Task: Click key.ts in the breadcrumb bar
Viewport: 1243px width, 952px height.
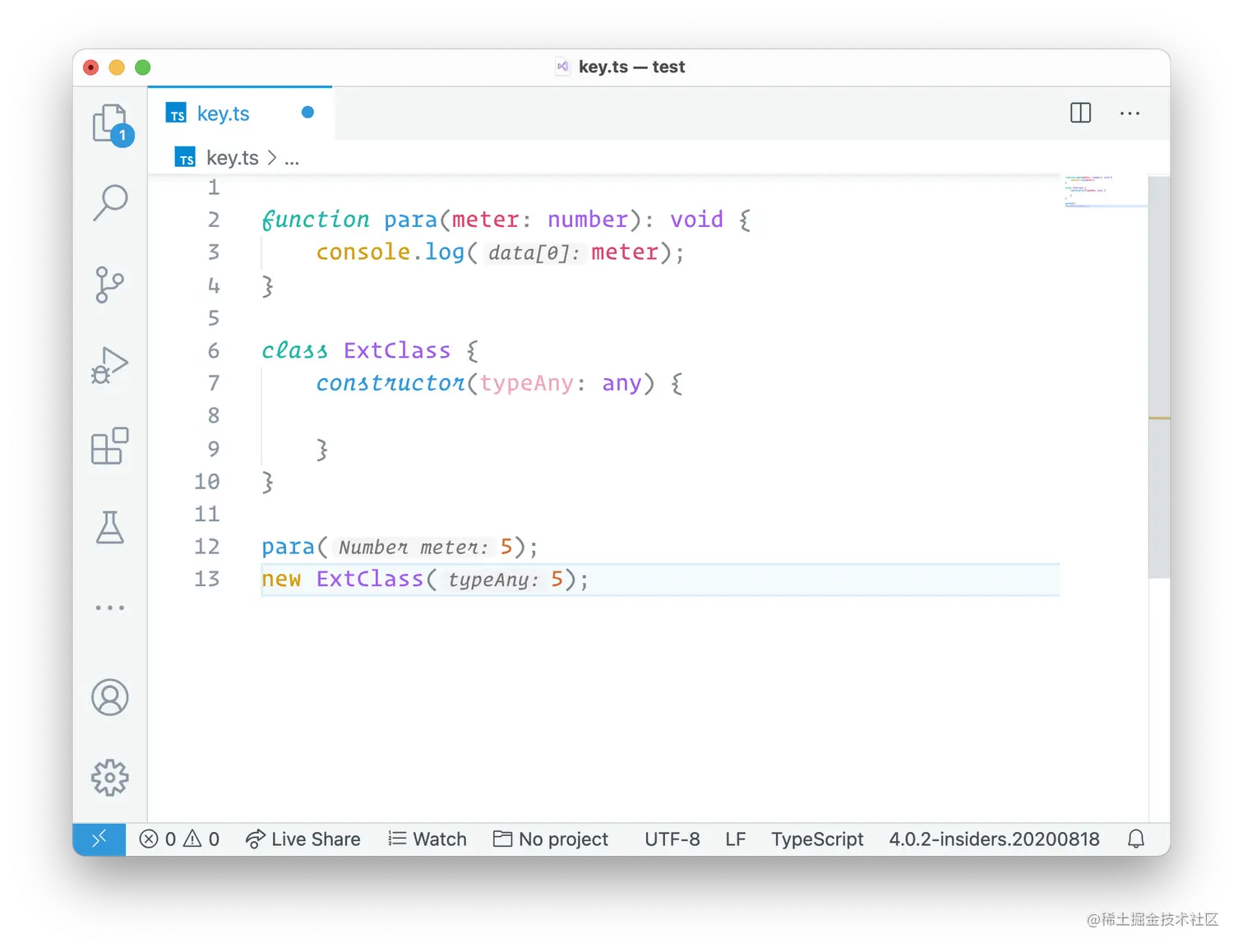Action: pos(232,158)
